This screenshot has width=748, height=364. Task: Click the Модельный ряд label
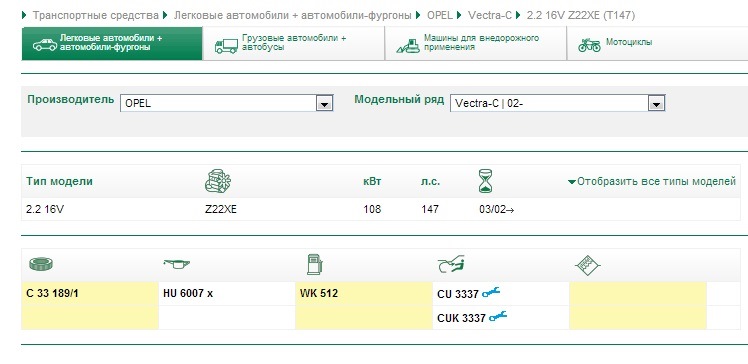click(399, 100)
